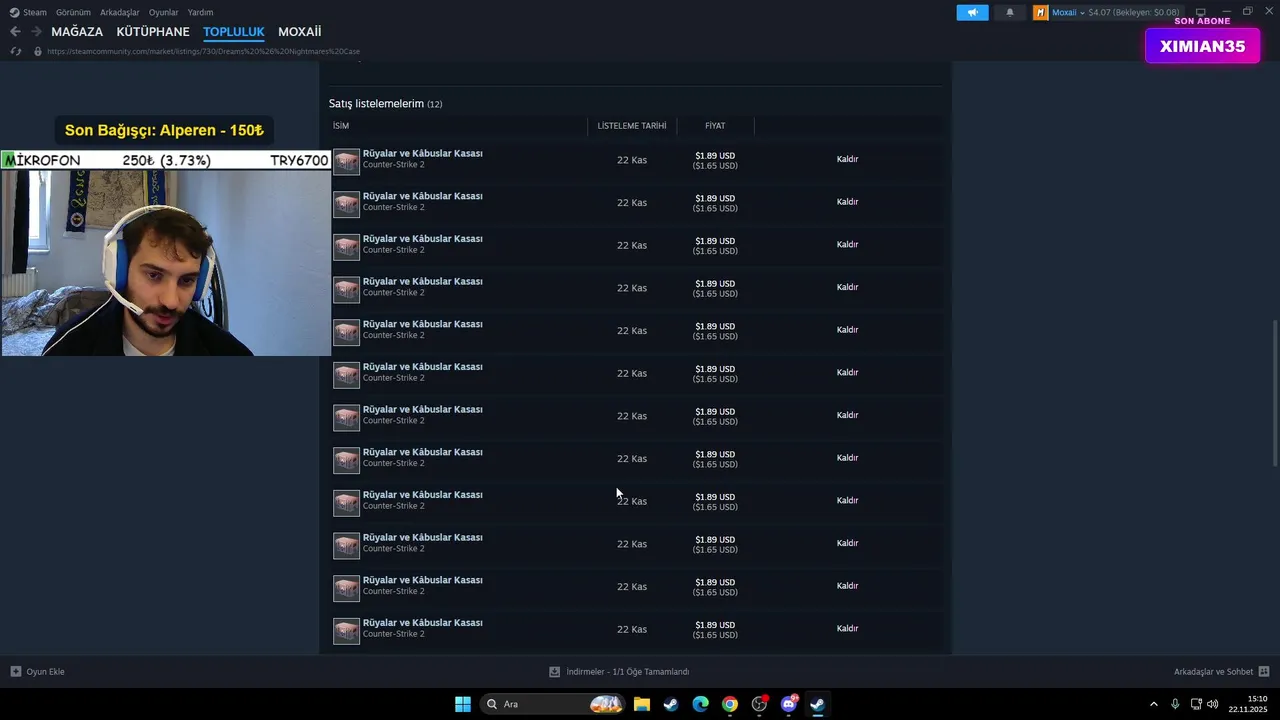Open the Arkadaşlar ve Sohbet chat icon
Viewport: 1280px width, 720px height.
tap(1264, 672)
